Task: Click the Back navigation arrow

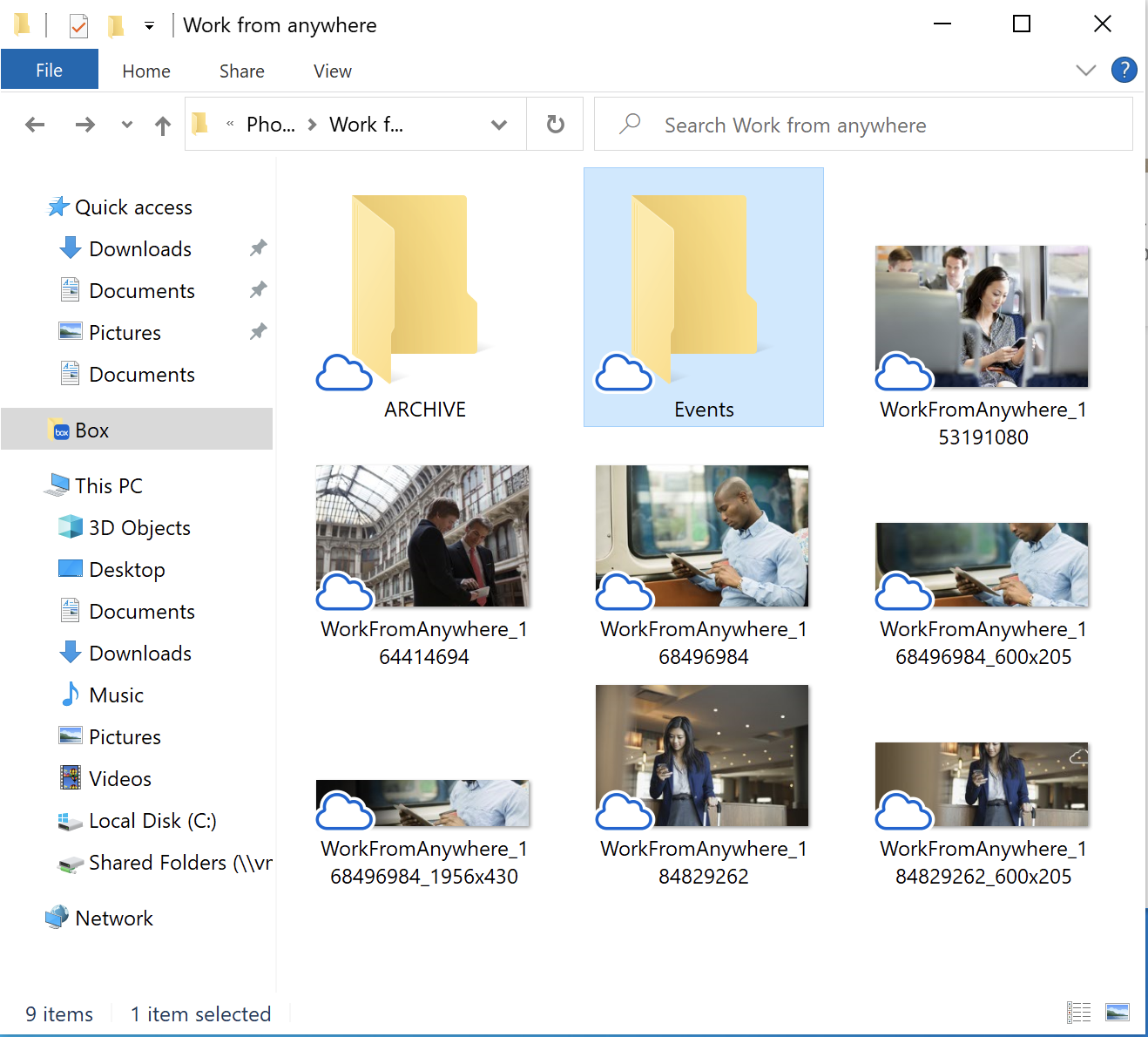Action: coord(35,125)
